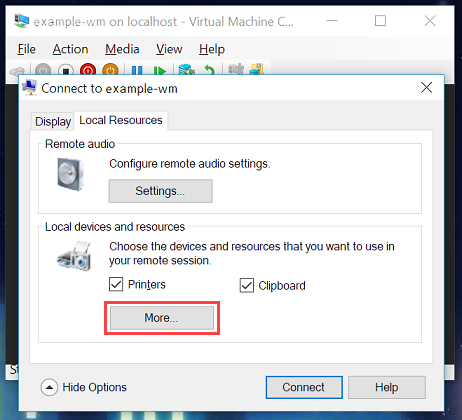Open remote audio Settings button
The height and width of the screenshot is (420, 462).
[160, 191]
